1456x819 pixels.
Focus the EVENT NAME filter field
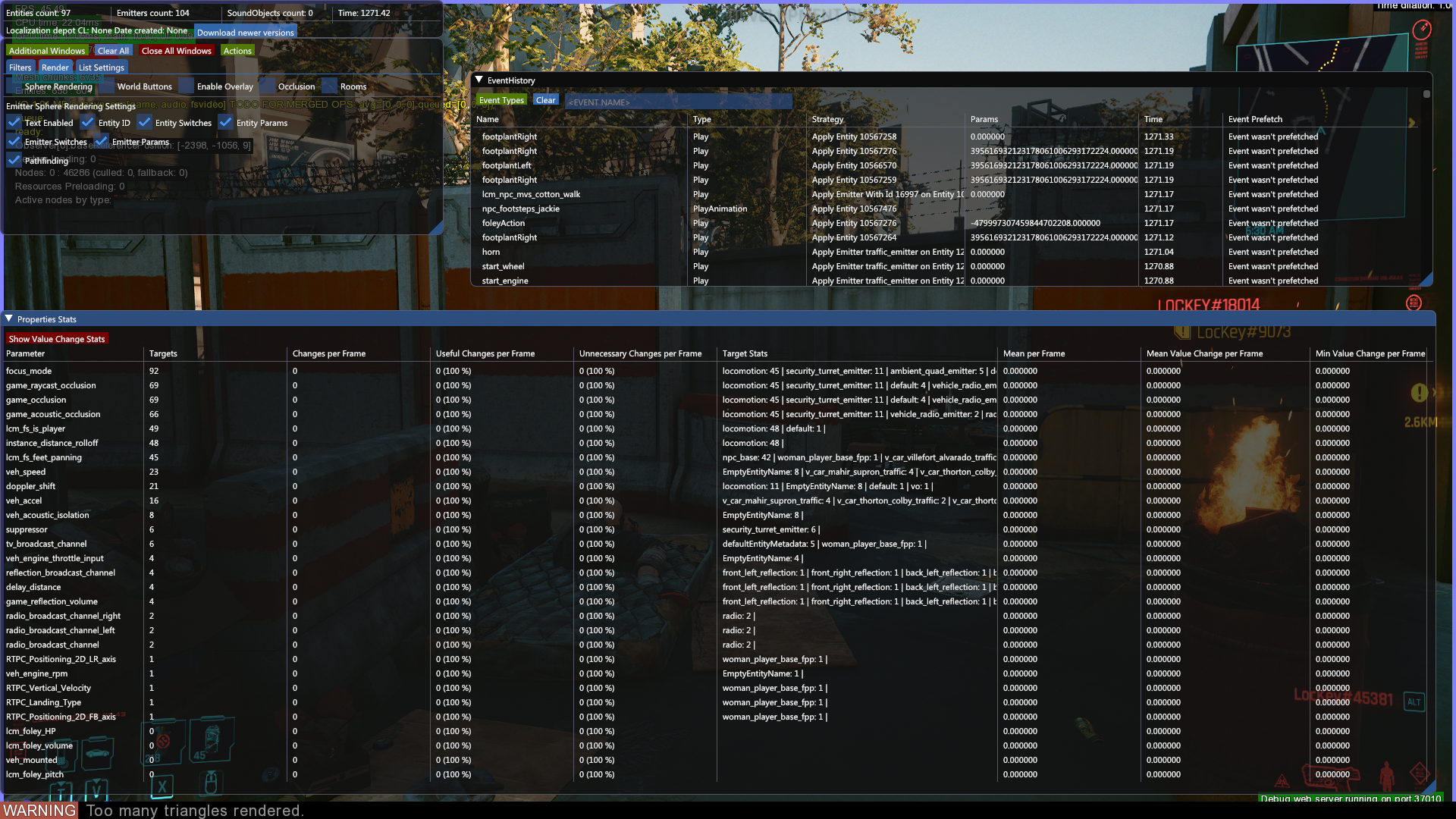(678, 102)
